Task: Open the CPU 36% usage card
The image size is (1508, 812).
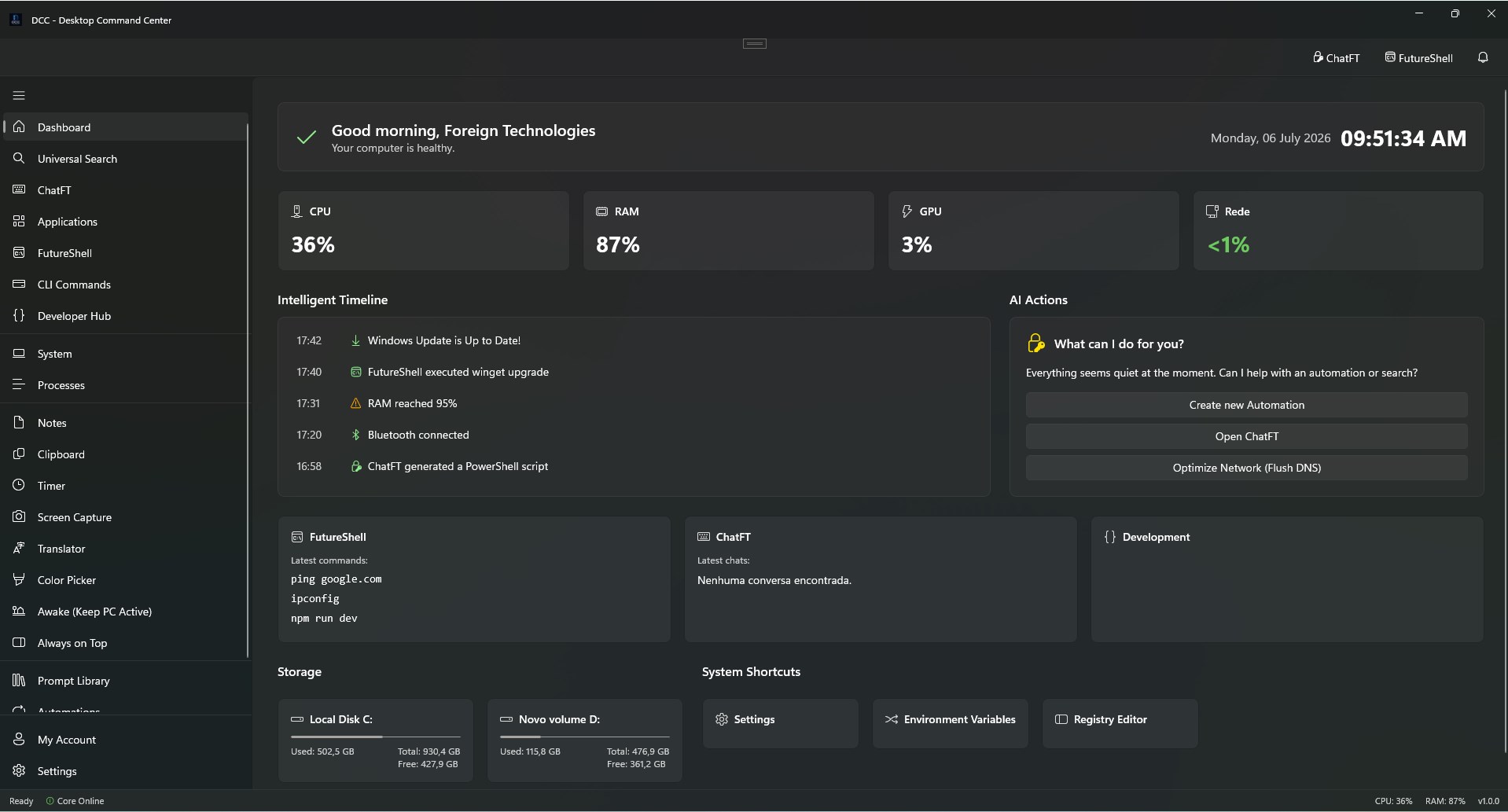Action: [x=423, y=230]
